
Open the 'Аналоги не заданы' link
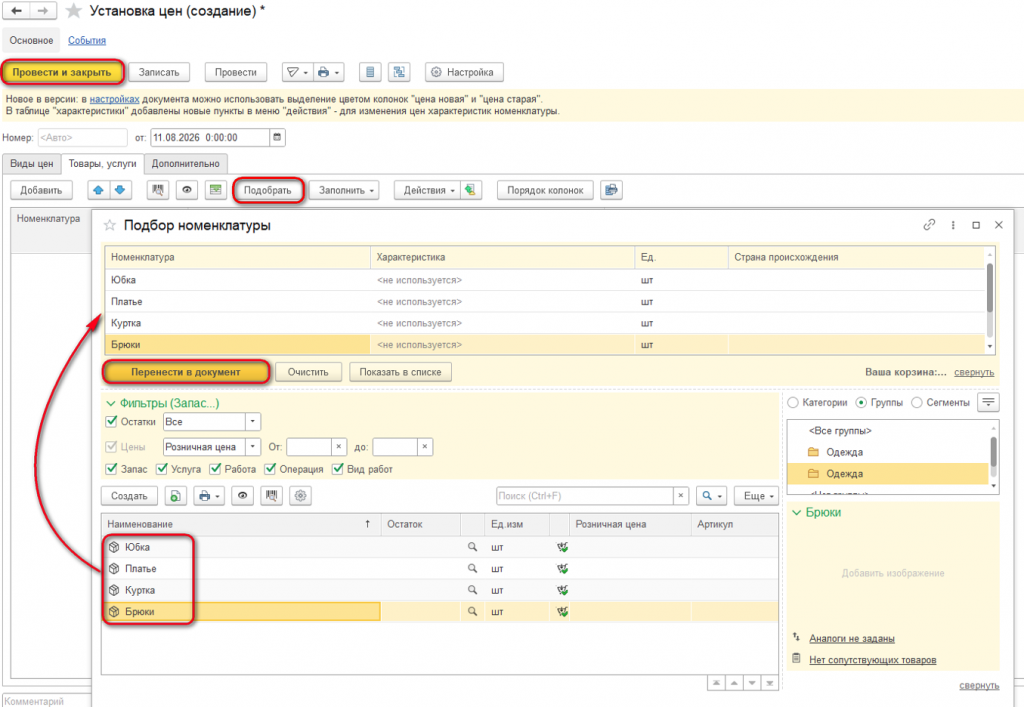tap(852, 638)
